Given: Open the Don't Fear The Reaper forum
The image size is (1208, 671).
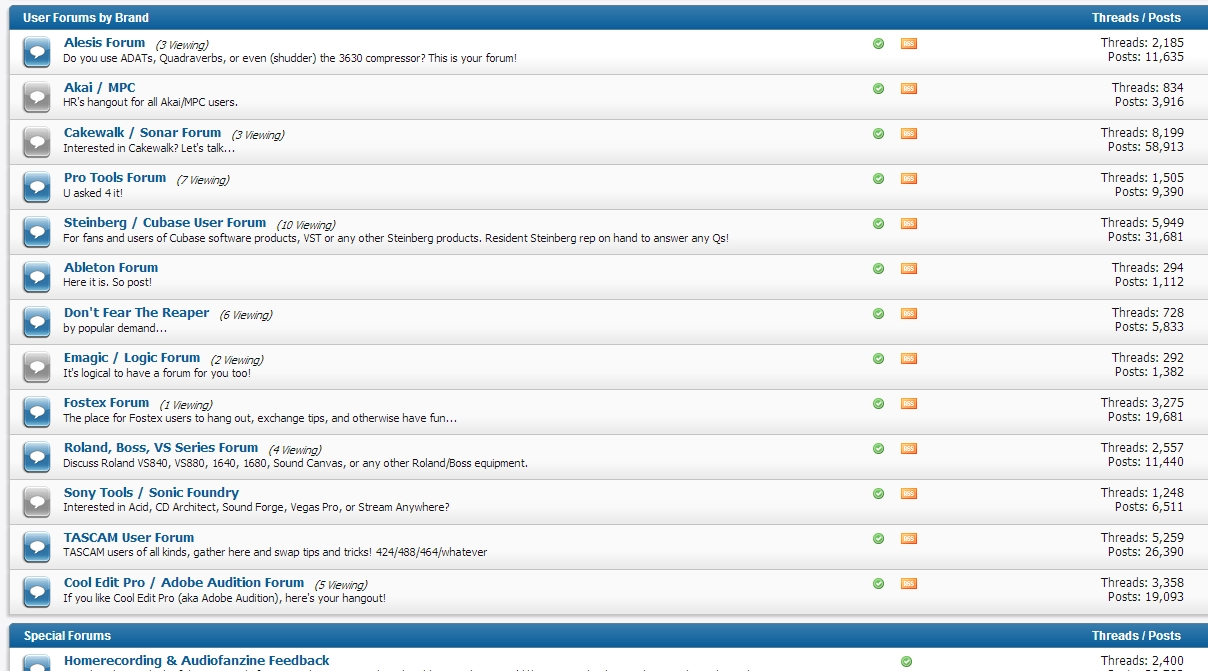Looking at the screenshot, I should click(137, 313).
